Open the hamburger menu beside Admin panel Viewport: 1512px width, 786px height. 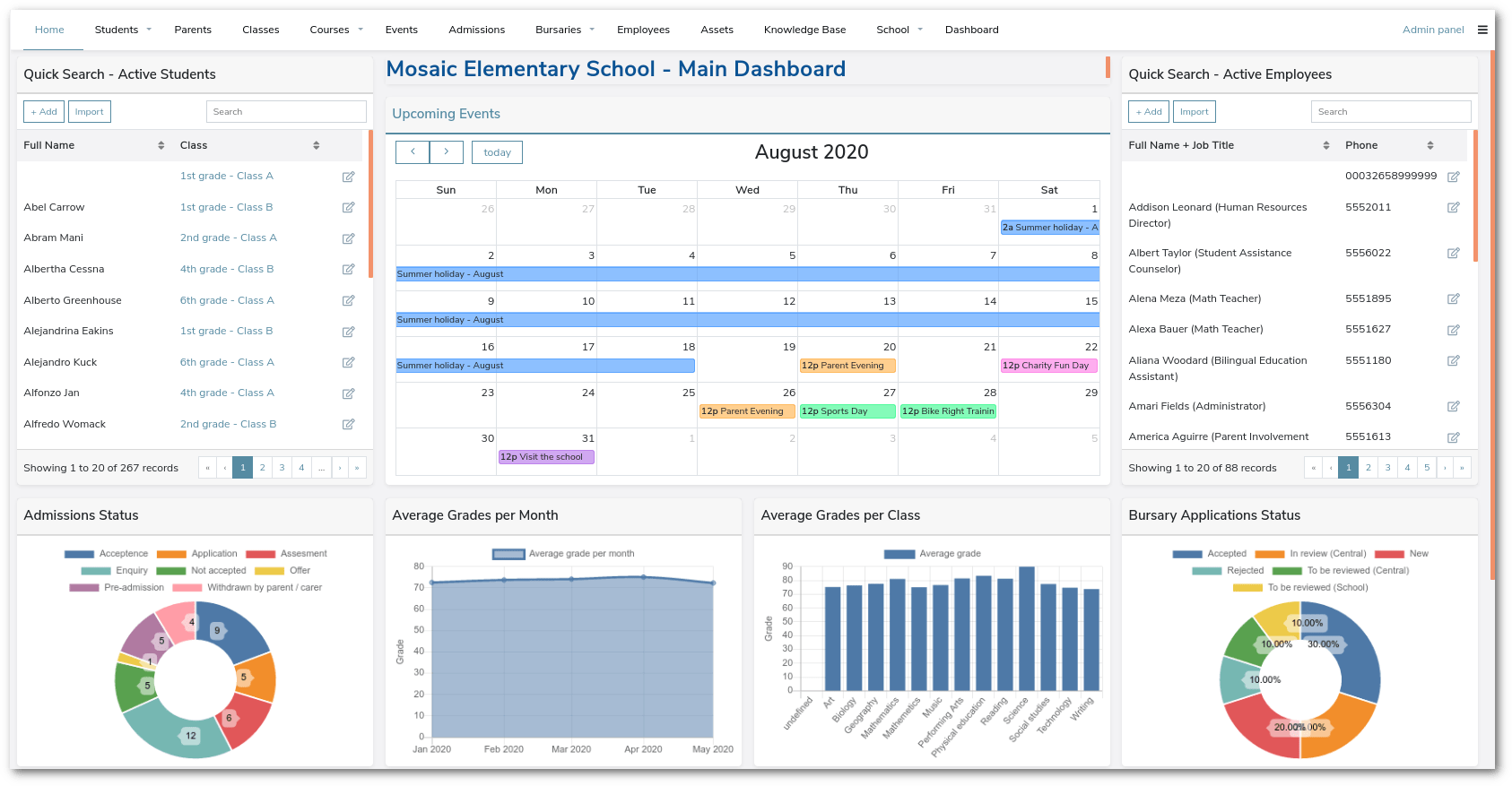click(x=1482, y=30)
